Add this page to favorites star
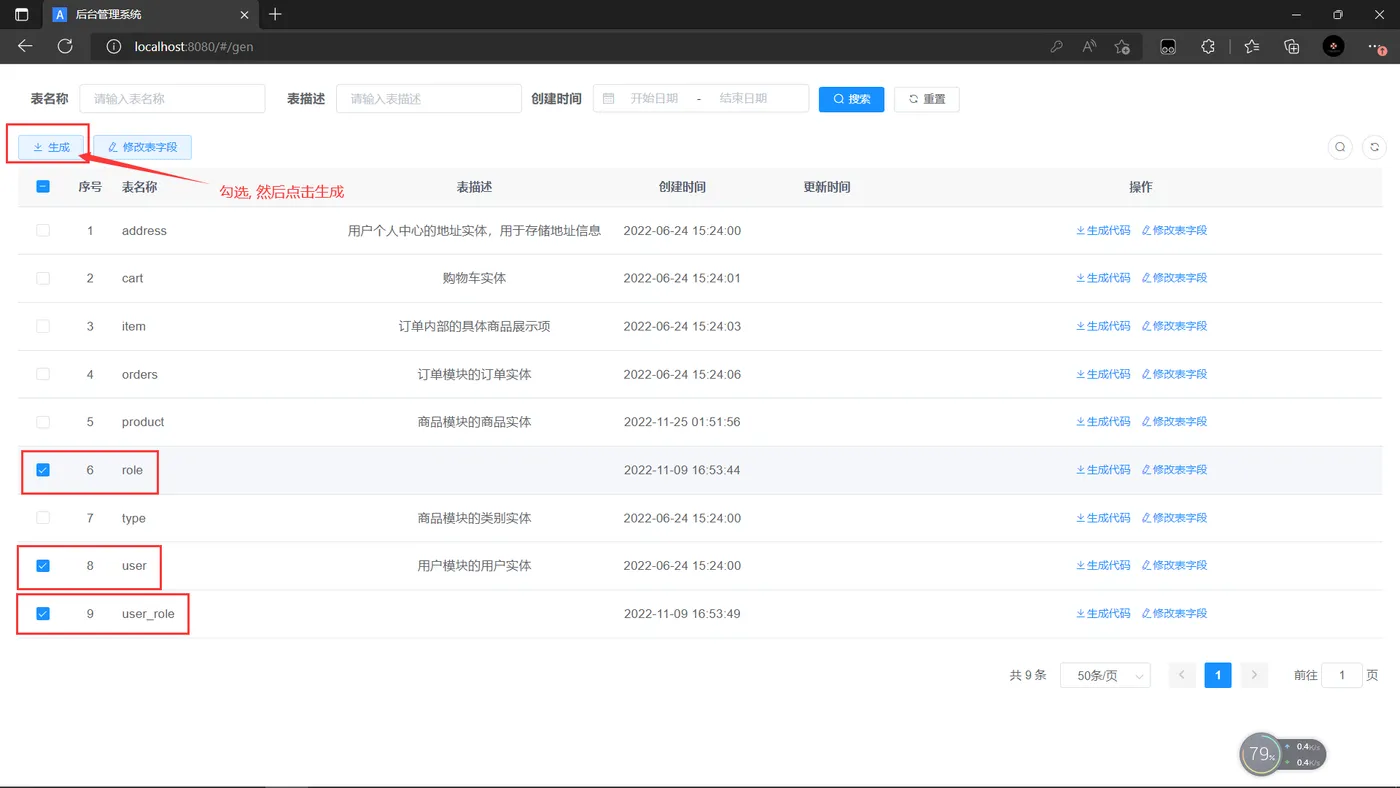 [x=1122, y=46]
